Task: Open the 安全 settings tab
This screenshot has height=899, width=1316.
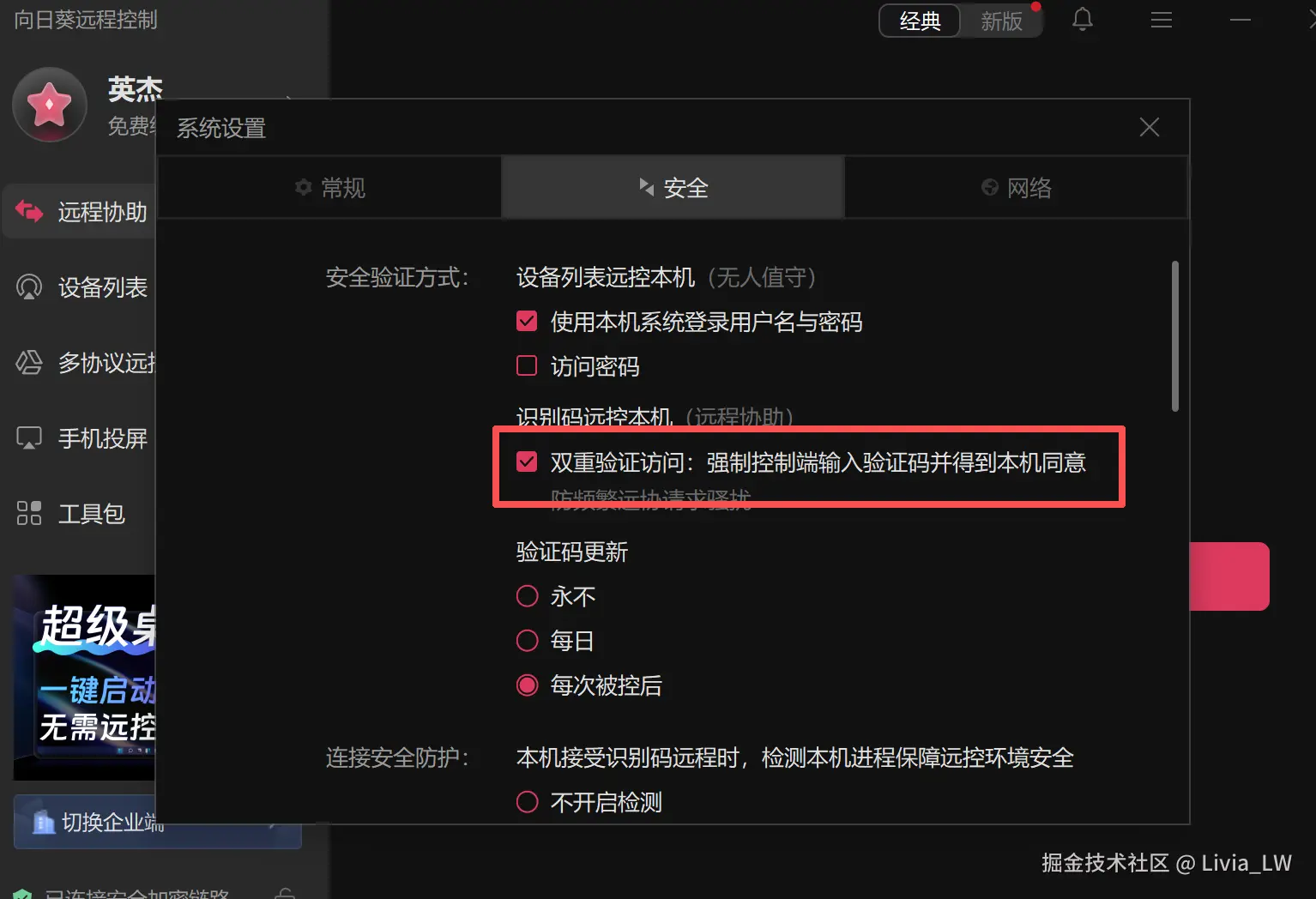Action: tap(673, 187)
